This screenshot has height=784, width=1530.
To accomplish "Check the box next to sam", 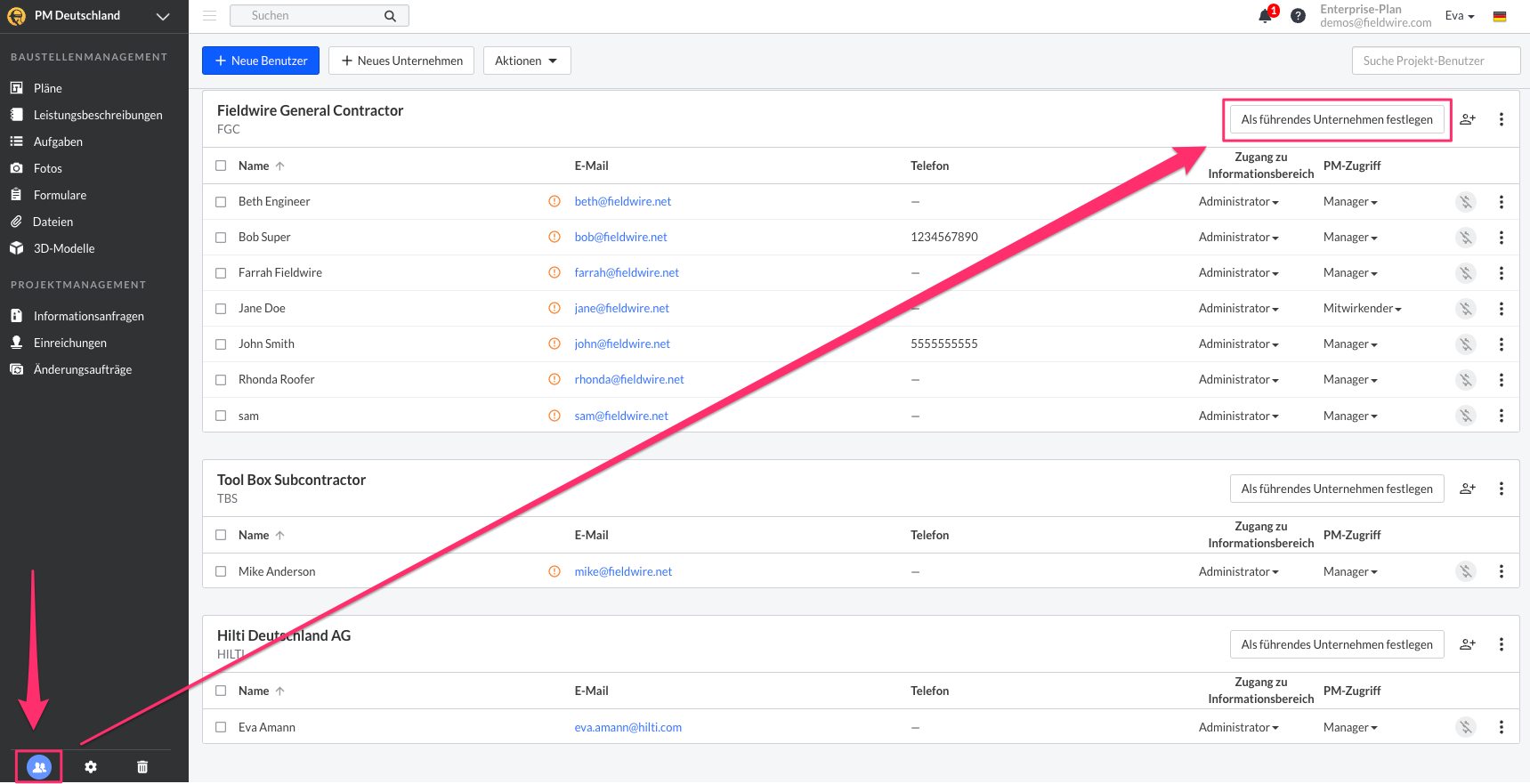I will 221,416.
